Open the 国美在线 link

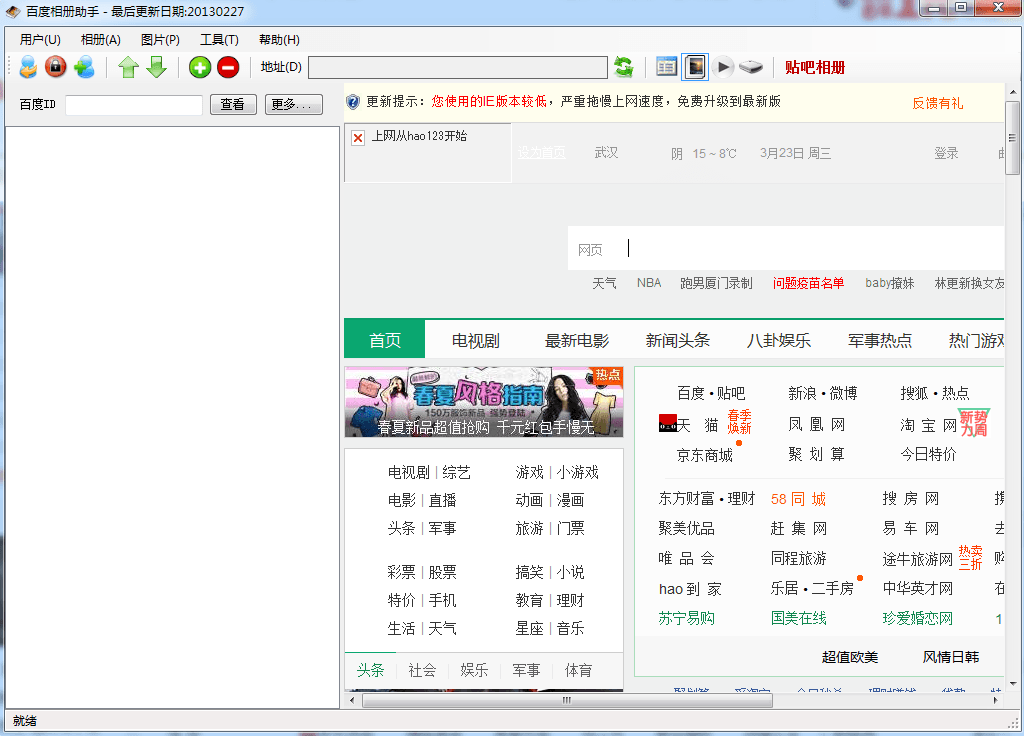click(x=799, y=618)
